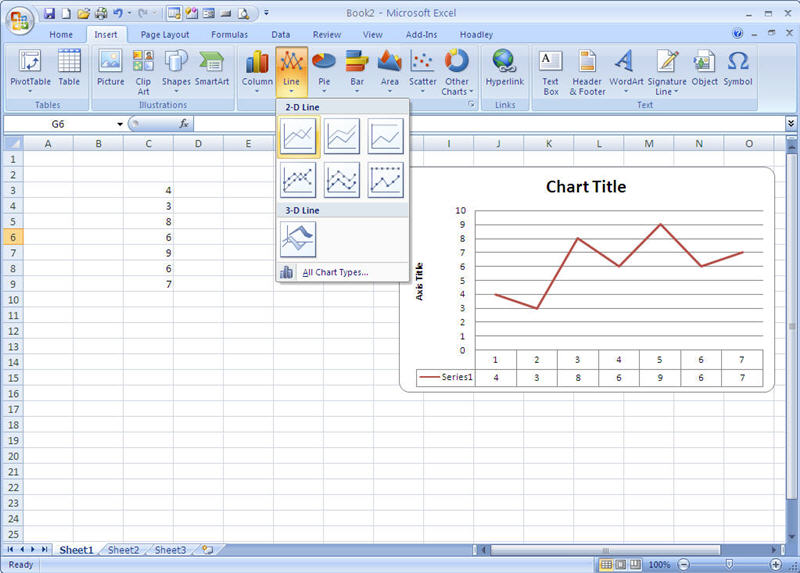Choose the 100% Stacked Line chart type

[x=386, y=136]
